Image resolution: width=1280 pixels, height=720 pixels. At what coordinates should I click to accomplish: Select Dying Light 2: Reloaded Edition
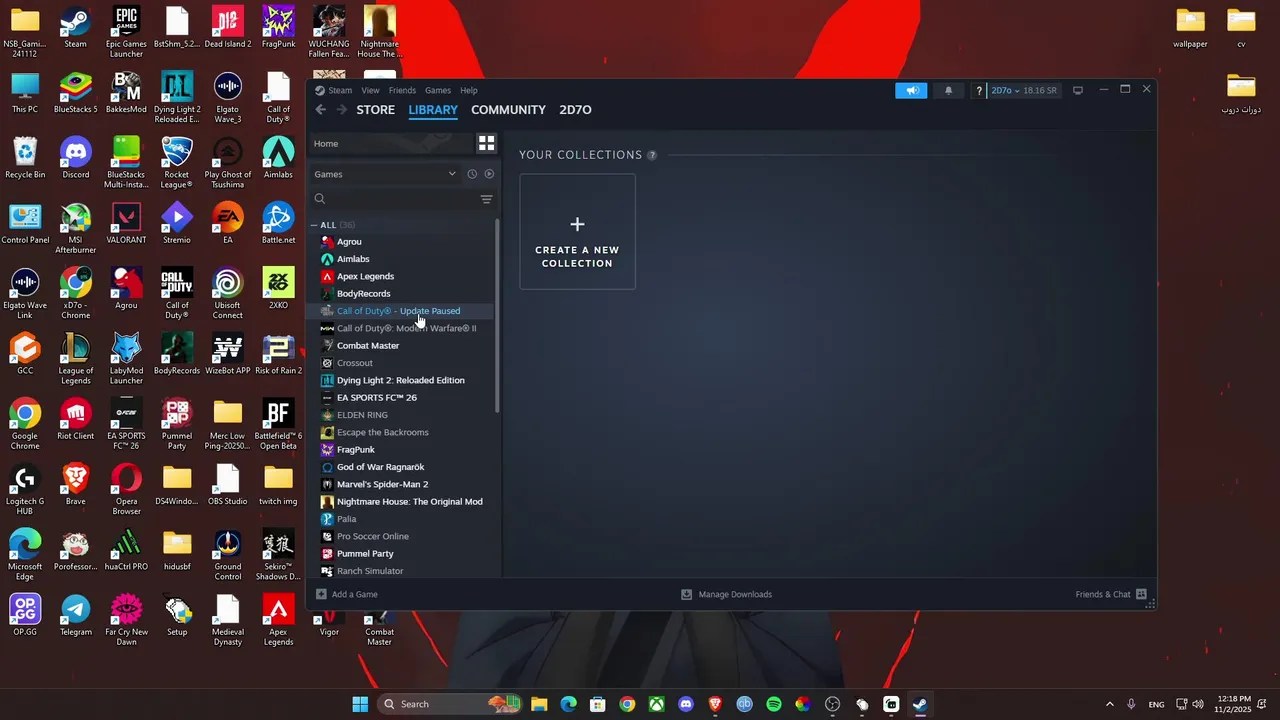(402, 380)
